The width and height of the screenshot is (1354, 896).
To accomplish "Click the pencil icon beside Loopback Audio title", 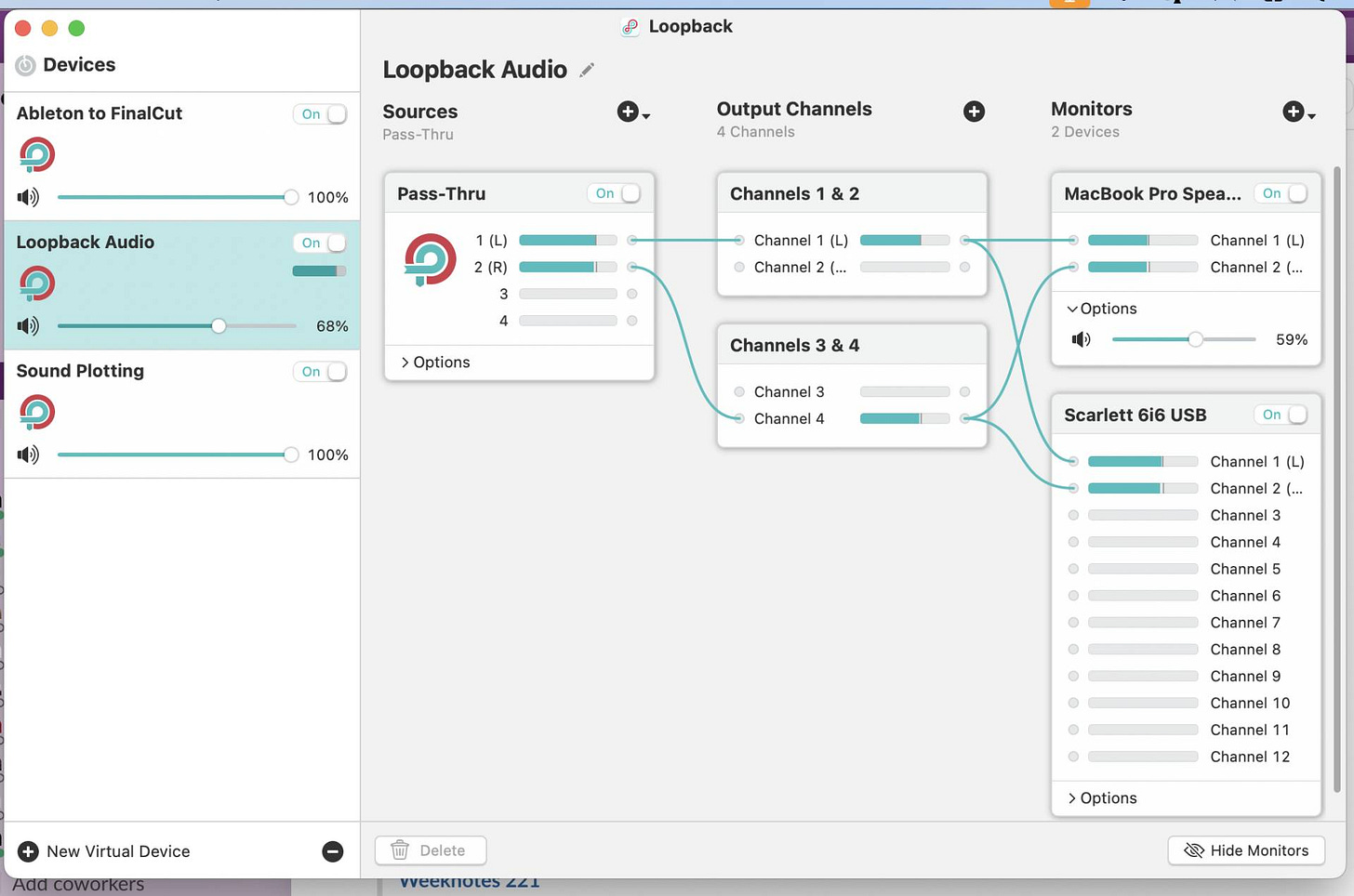I will (x=587, y=70).
